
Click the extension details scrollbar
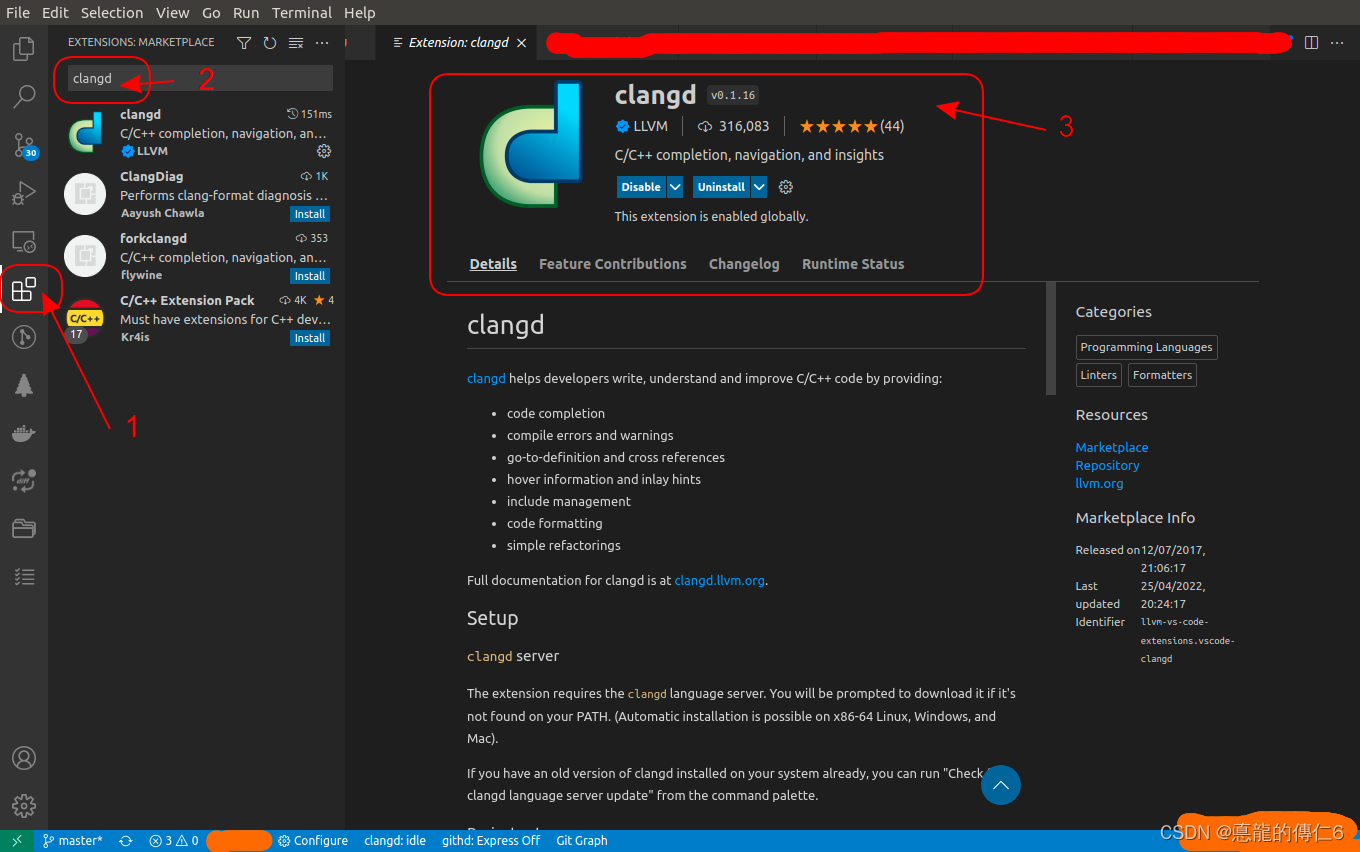click(1051, 338)
